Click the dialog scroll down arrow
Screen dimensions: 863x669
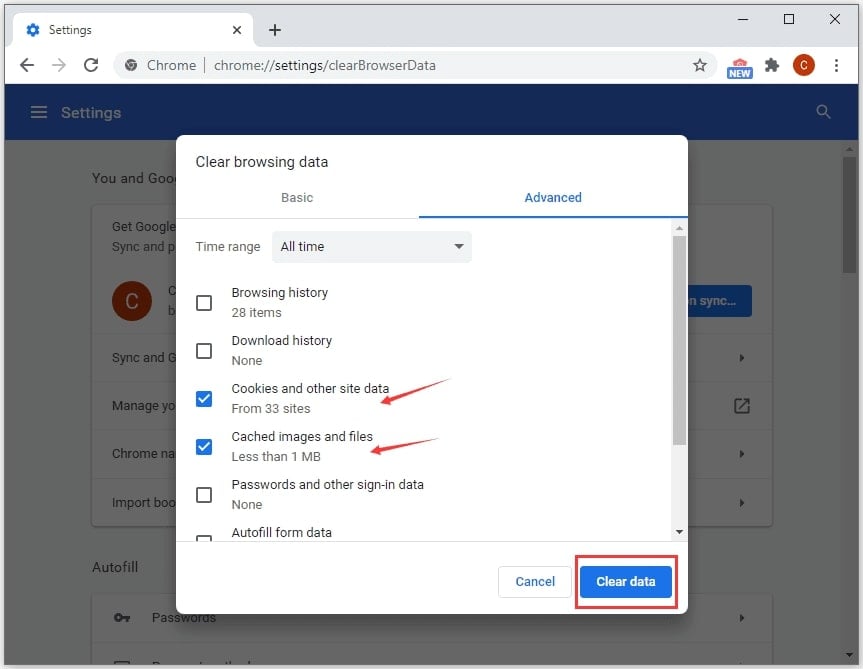[x=679, y=531]
